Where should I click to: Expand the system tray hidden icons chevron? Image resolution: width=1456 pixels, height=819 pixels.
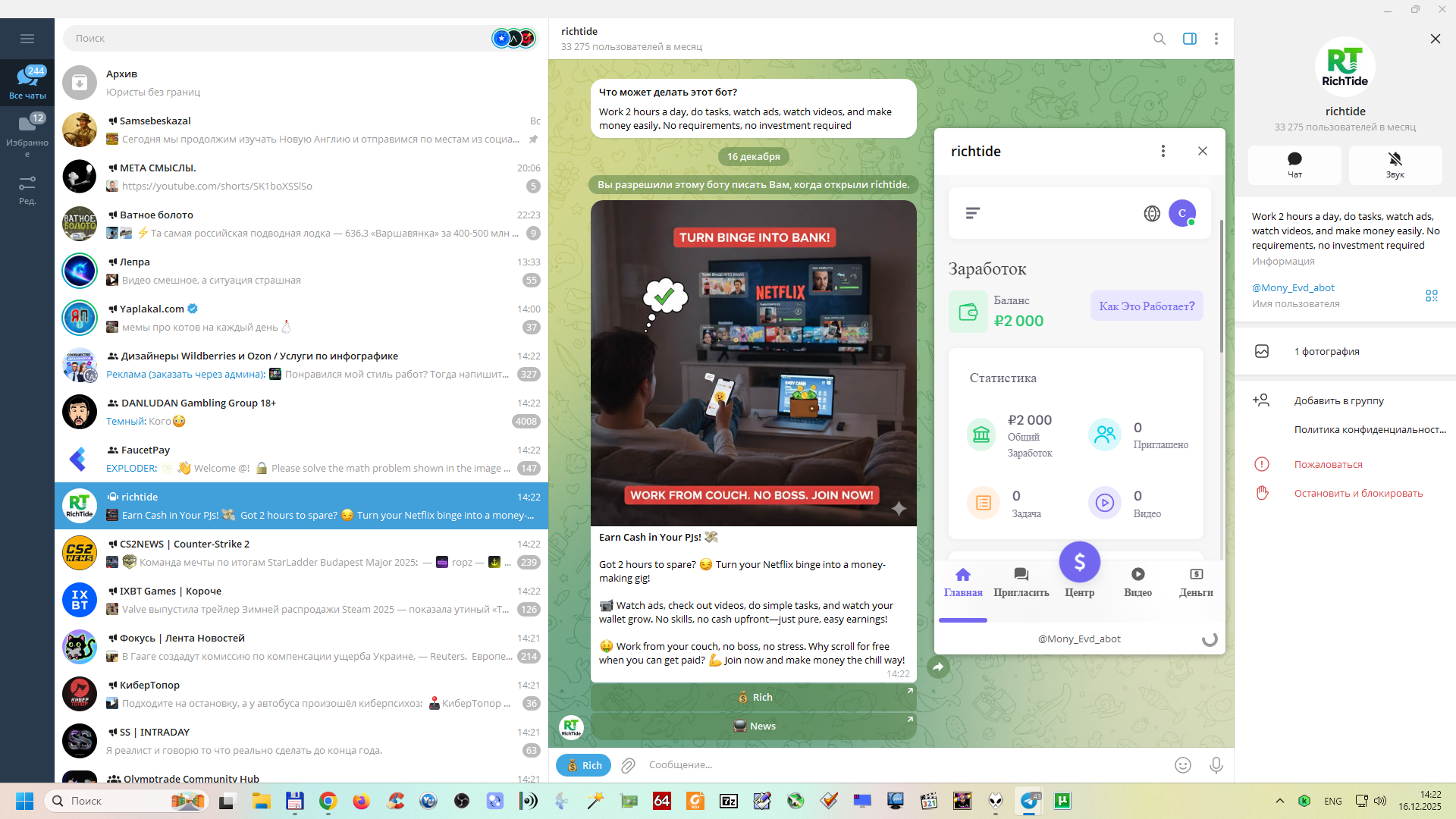tap(1279, 801)
